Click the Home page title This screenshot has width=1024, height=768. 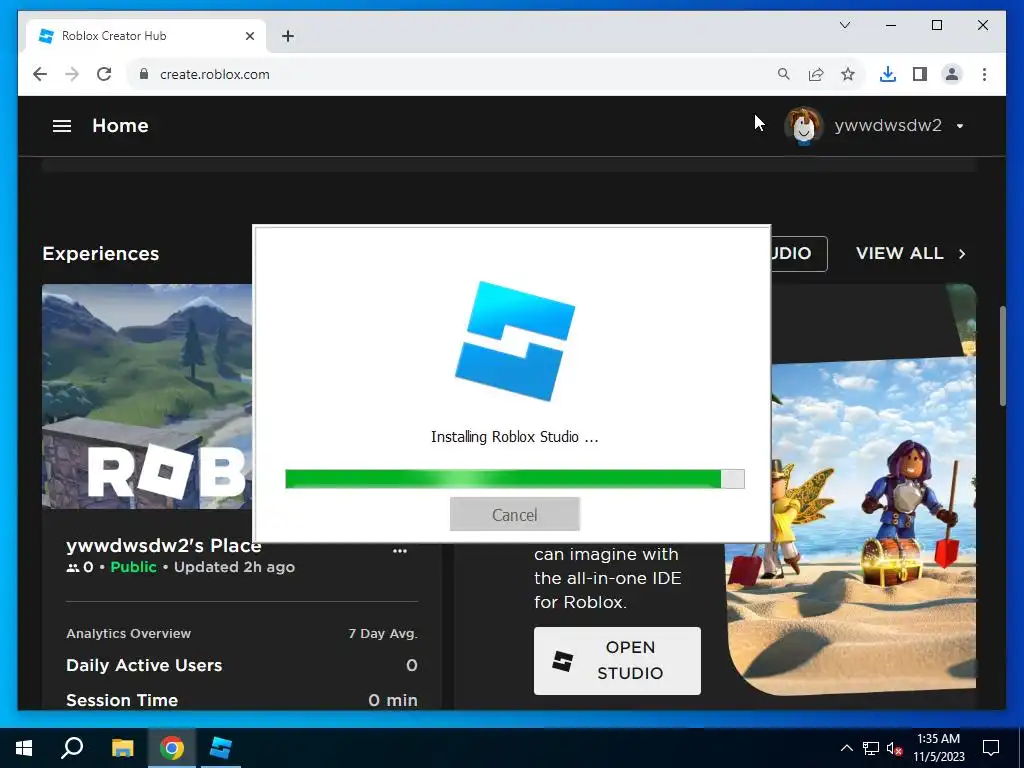(120, 125)
